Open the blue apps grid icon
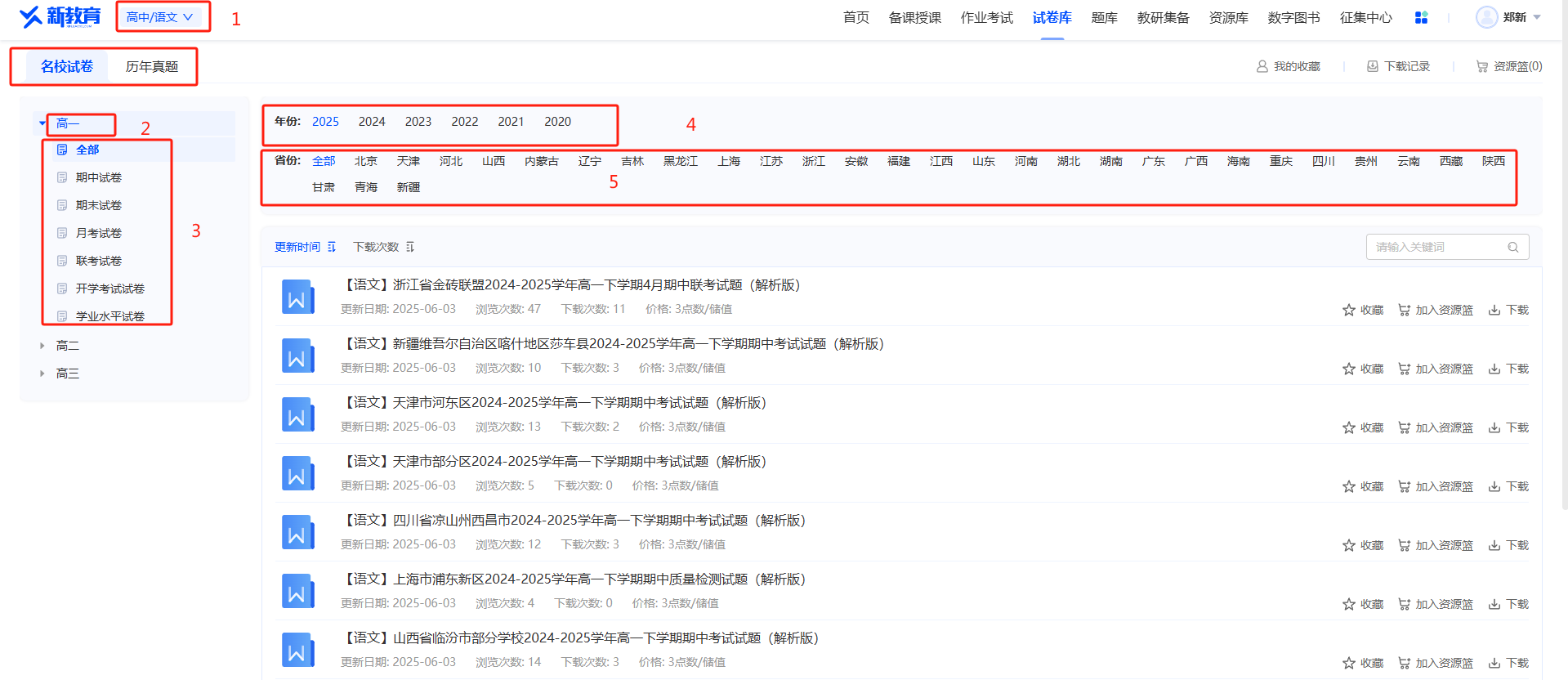 click(1421, 17)
